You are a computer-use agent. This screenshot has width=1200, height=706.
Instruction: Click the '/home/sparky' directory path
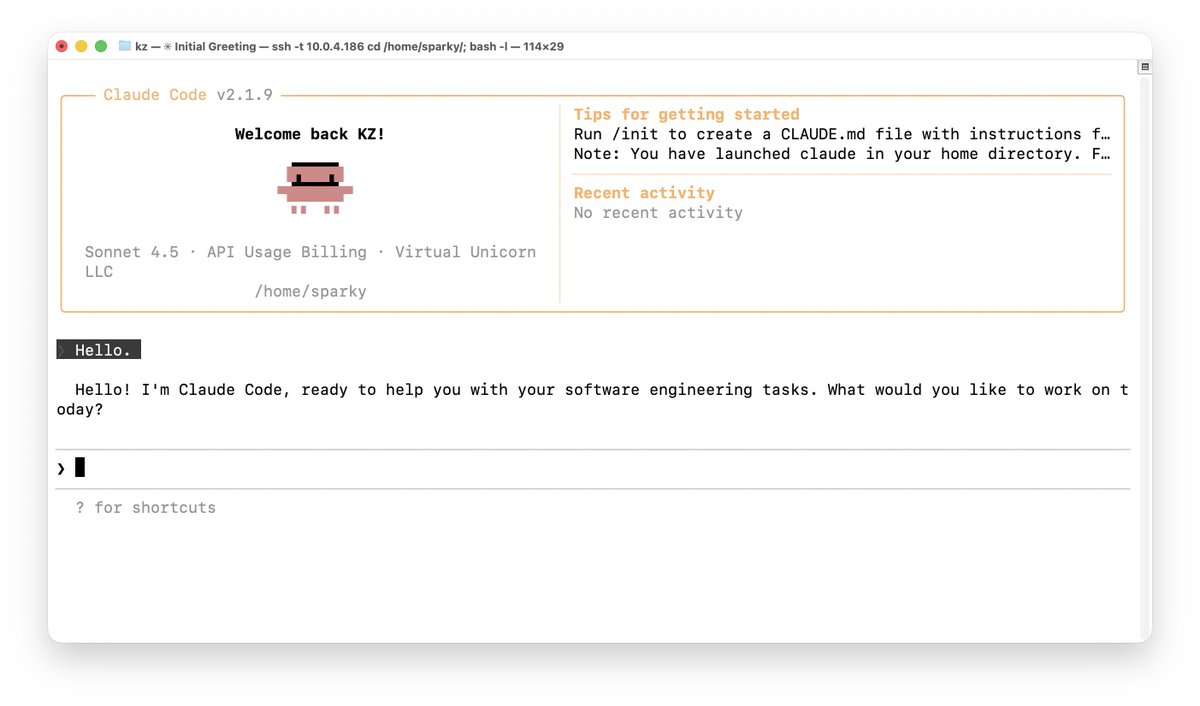[310, 292]
